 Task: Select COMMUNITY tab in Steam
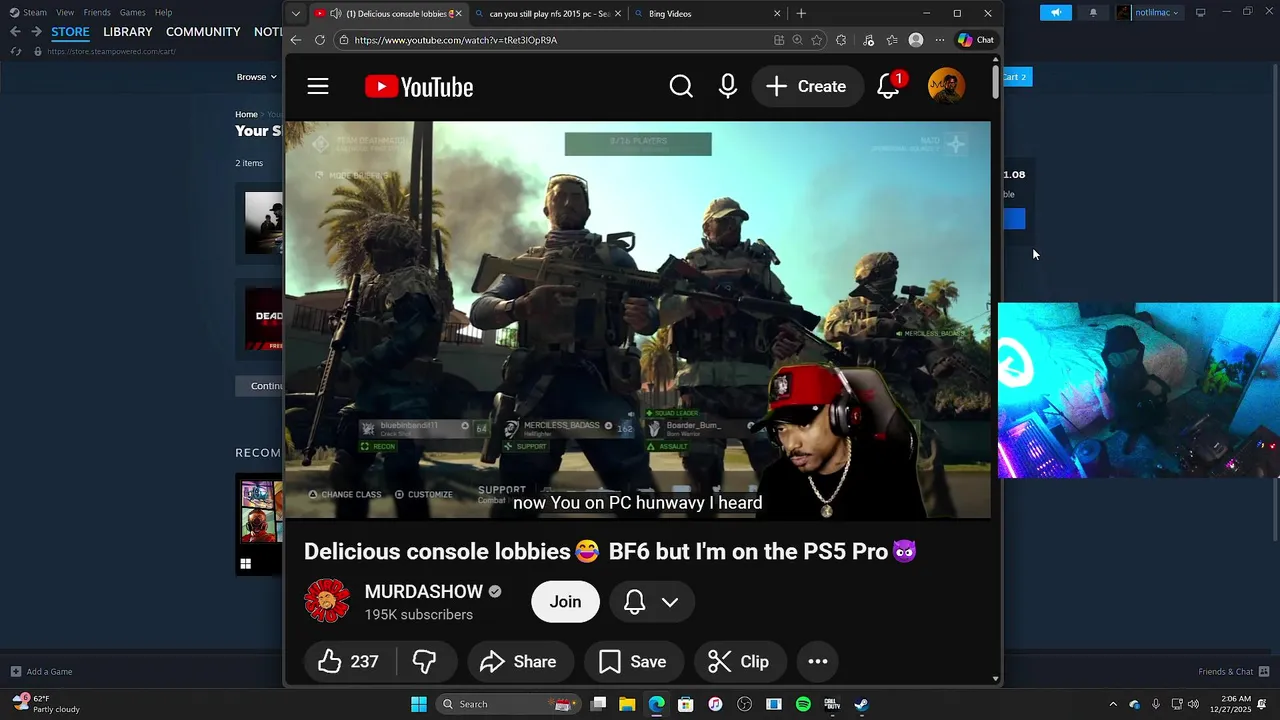[203, 32]
